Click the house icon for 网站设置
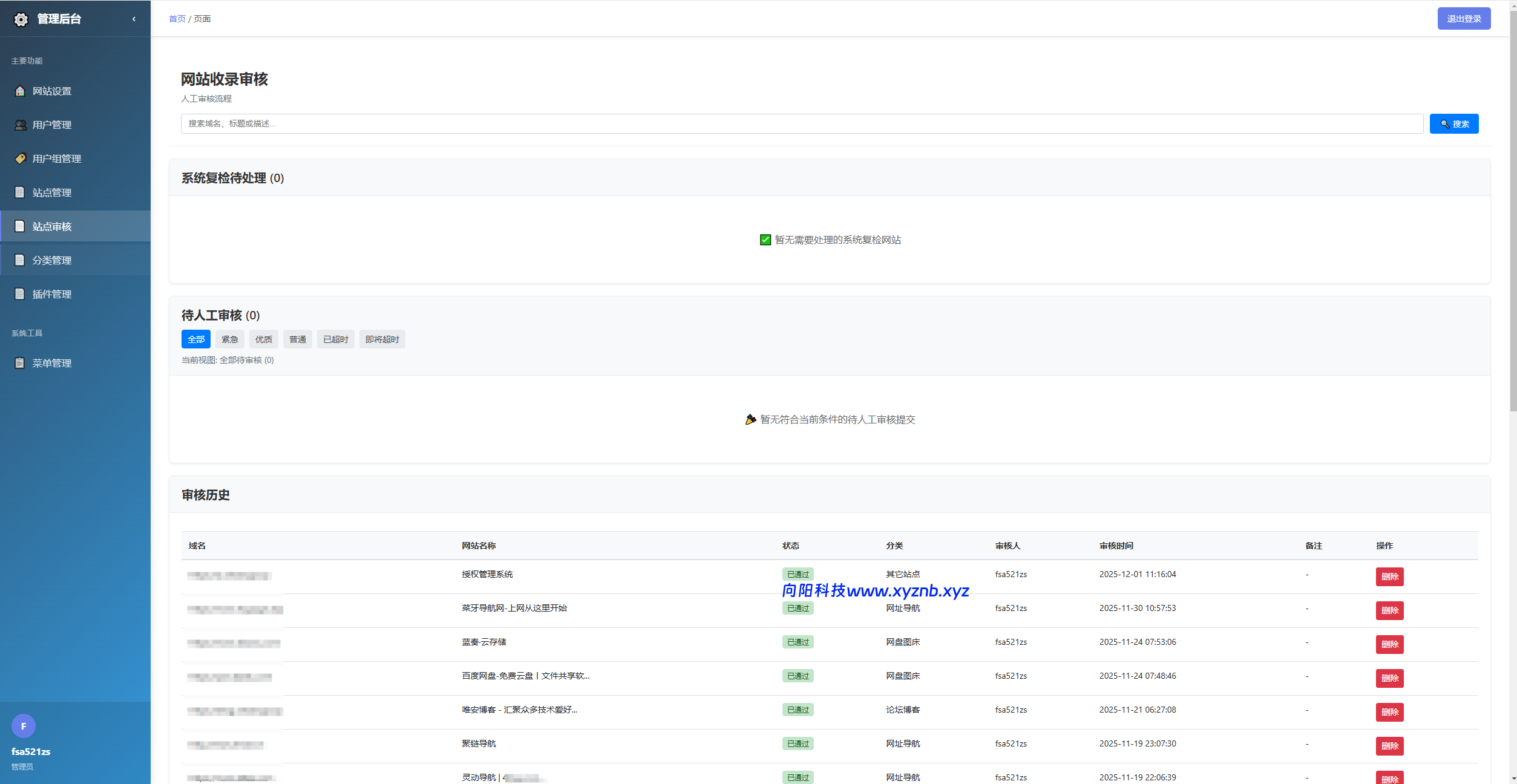 pyautogui.click(x=20, y=91)
